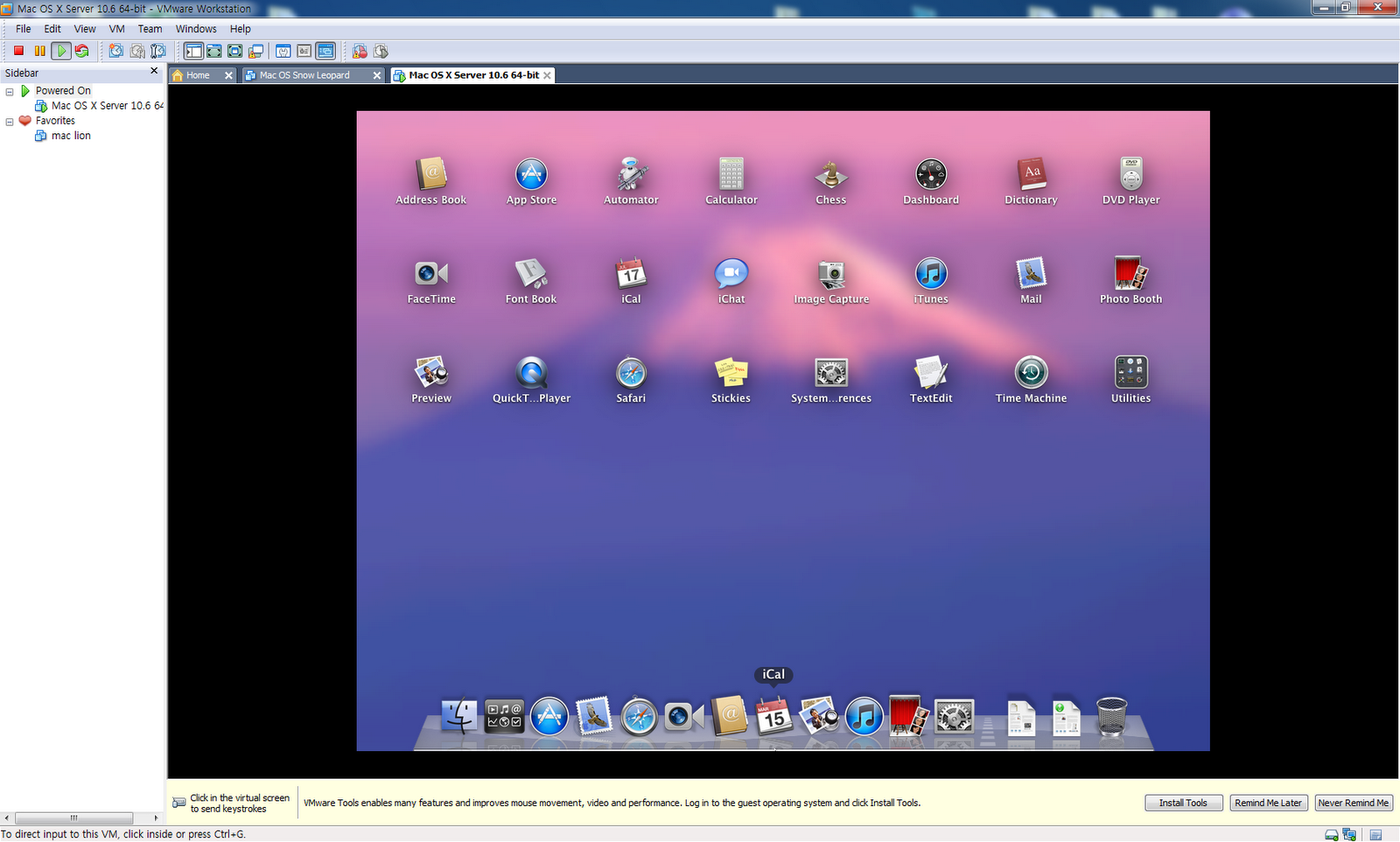
Task: Launch TextEdit app icon
Action: [x=931, y=378]
